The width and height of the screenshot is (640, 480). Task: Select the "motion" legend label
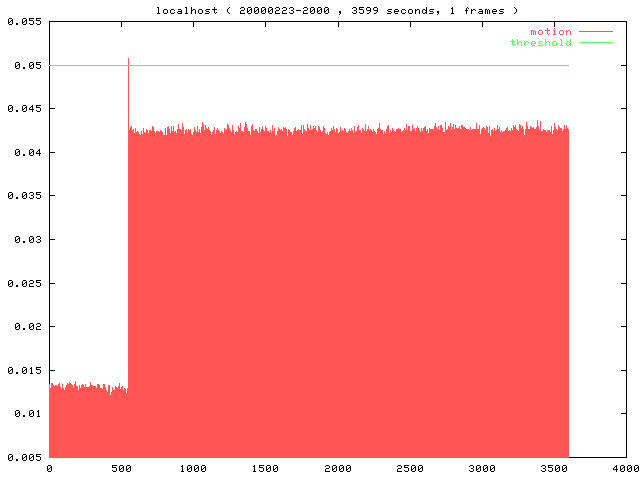click(551, 32)
